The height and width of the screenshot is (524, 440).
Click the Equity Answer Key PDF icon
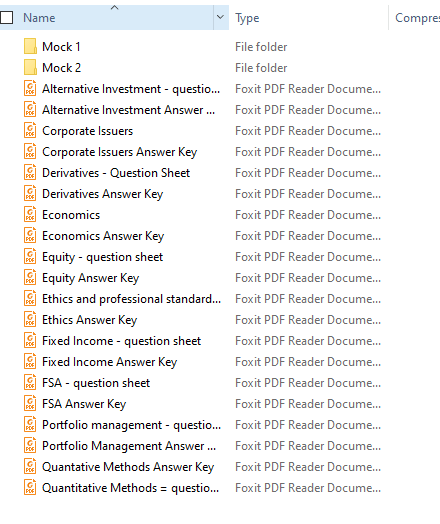(30, 278)
